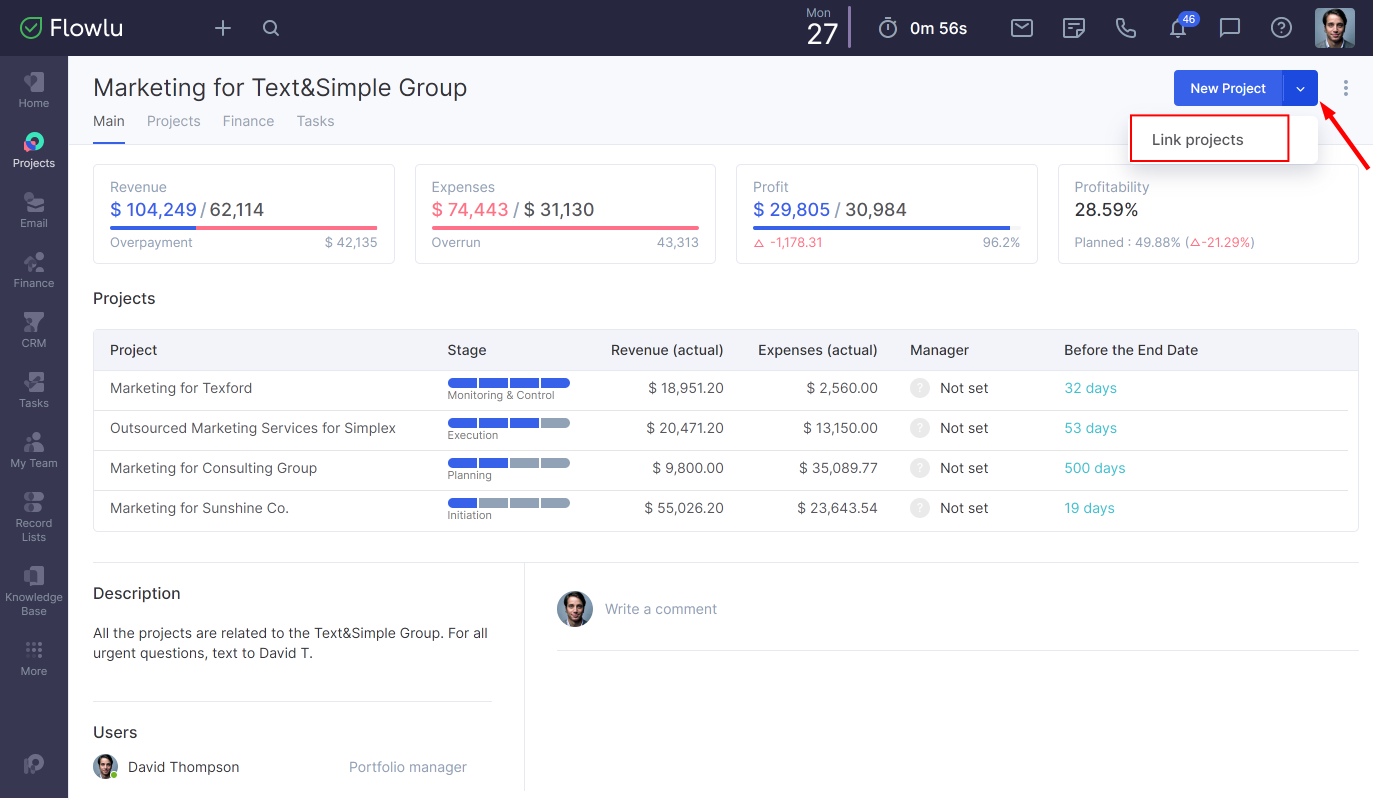Open the chat messages icon
Screen dimensions: 1373x800
coord(1230,28)
